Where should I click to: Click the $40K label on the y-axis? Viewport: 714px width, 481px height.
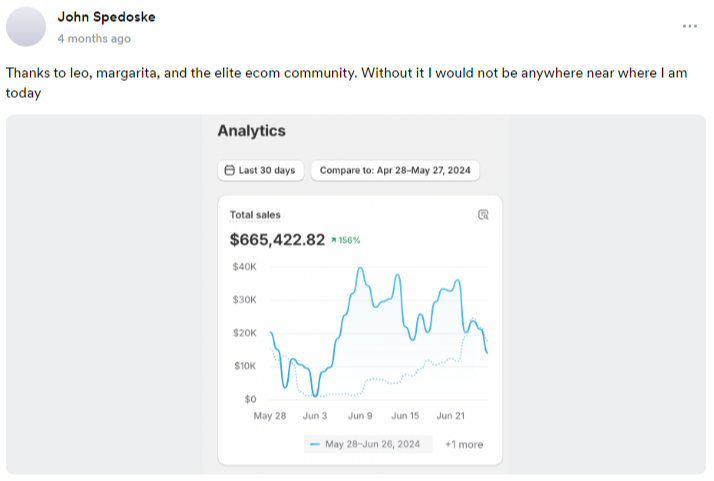244,267
